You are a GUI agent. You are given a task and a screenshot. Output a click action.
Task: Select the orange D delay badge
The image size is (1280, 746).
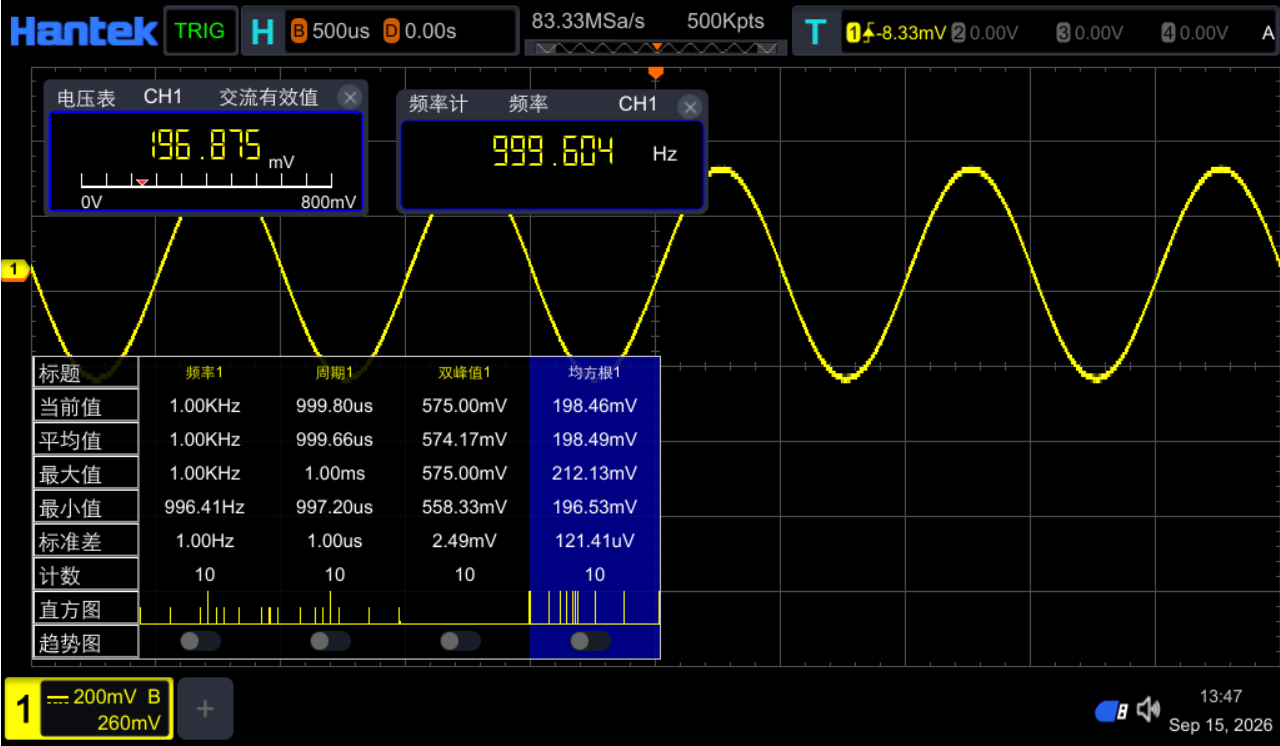click(x=391, y=32)
